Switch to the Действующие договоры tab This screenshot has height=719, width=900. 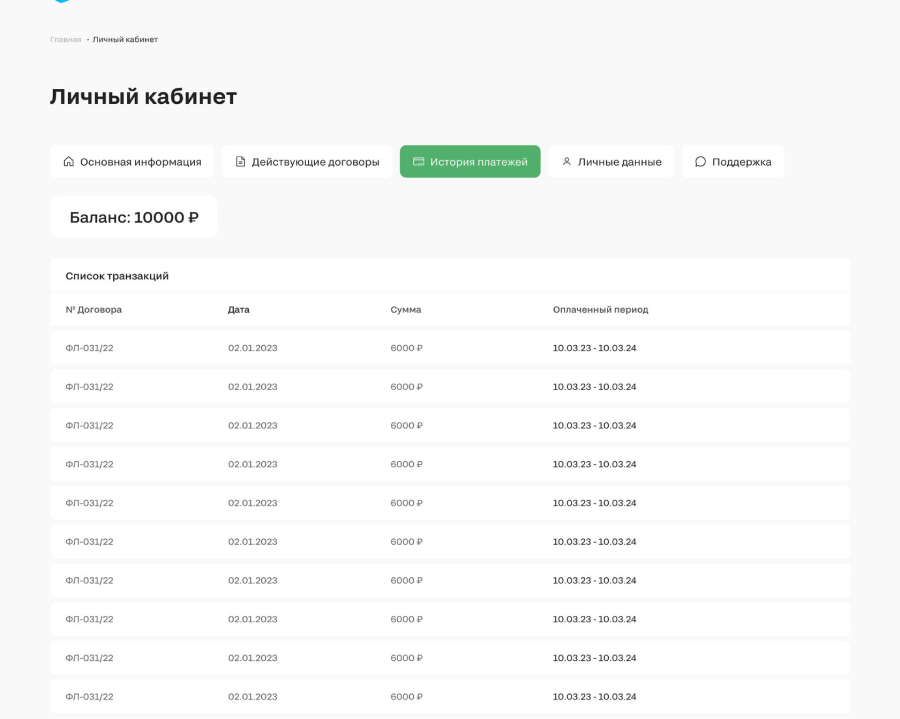(307, 161)
